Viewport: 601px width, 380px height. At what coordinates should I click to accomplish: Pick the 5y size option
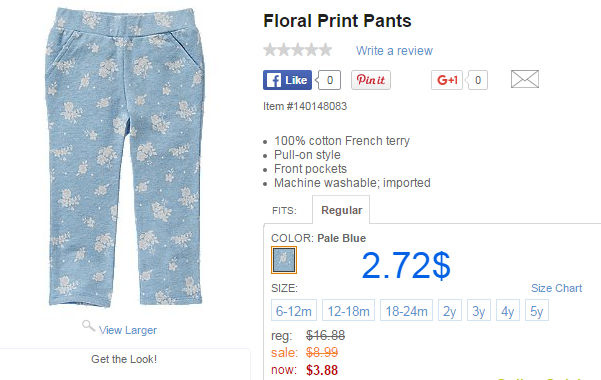pyautogui.click(x=537, y=310)
